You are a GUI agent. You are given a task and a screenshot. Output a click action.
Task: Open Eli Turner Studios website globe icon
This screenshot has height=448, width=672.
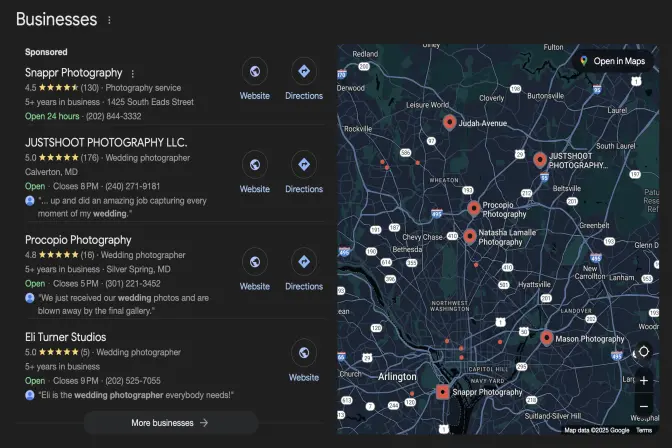pos(304,353)
